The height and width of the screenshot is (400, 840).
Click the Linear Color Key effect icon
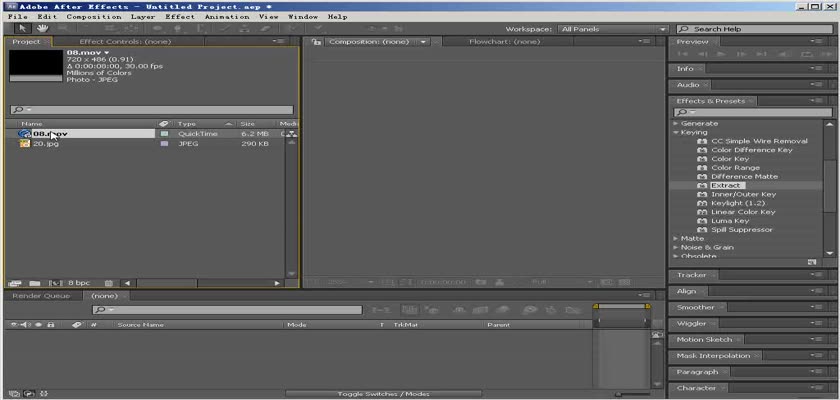click(x=702, y=212)
